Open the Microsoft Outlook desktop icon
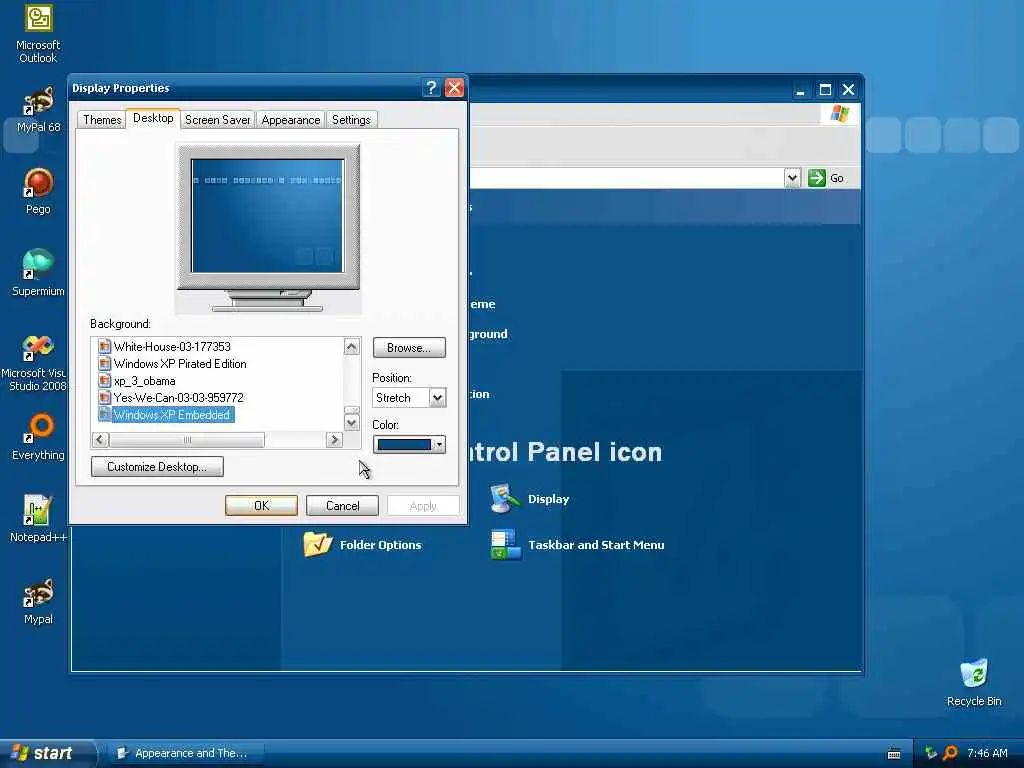This screenshot has height=768, width=1024. pos(38,33)
